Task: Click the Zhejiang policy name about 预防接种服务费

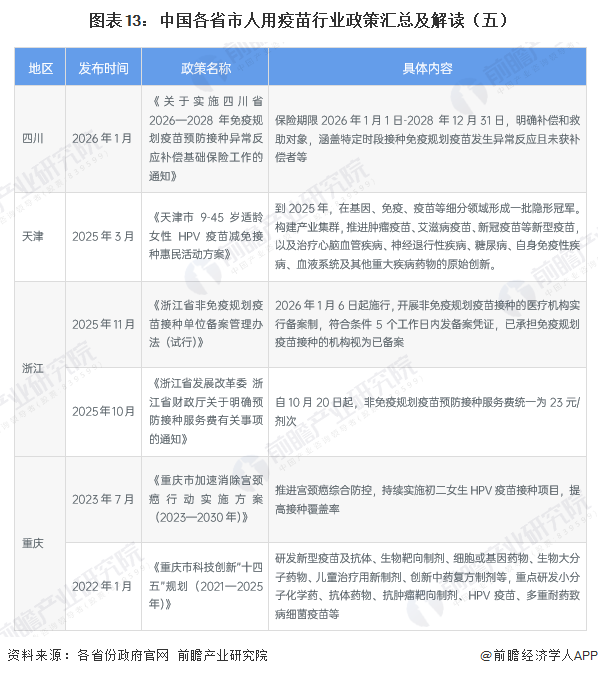Action: 206,411
